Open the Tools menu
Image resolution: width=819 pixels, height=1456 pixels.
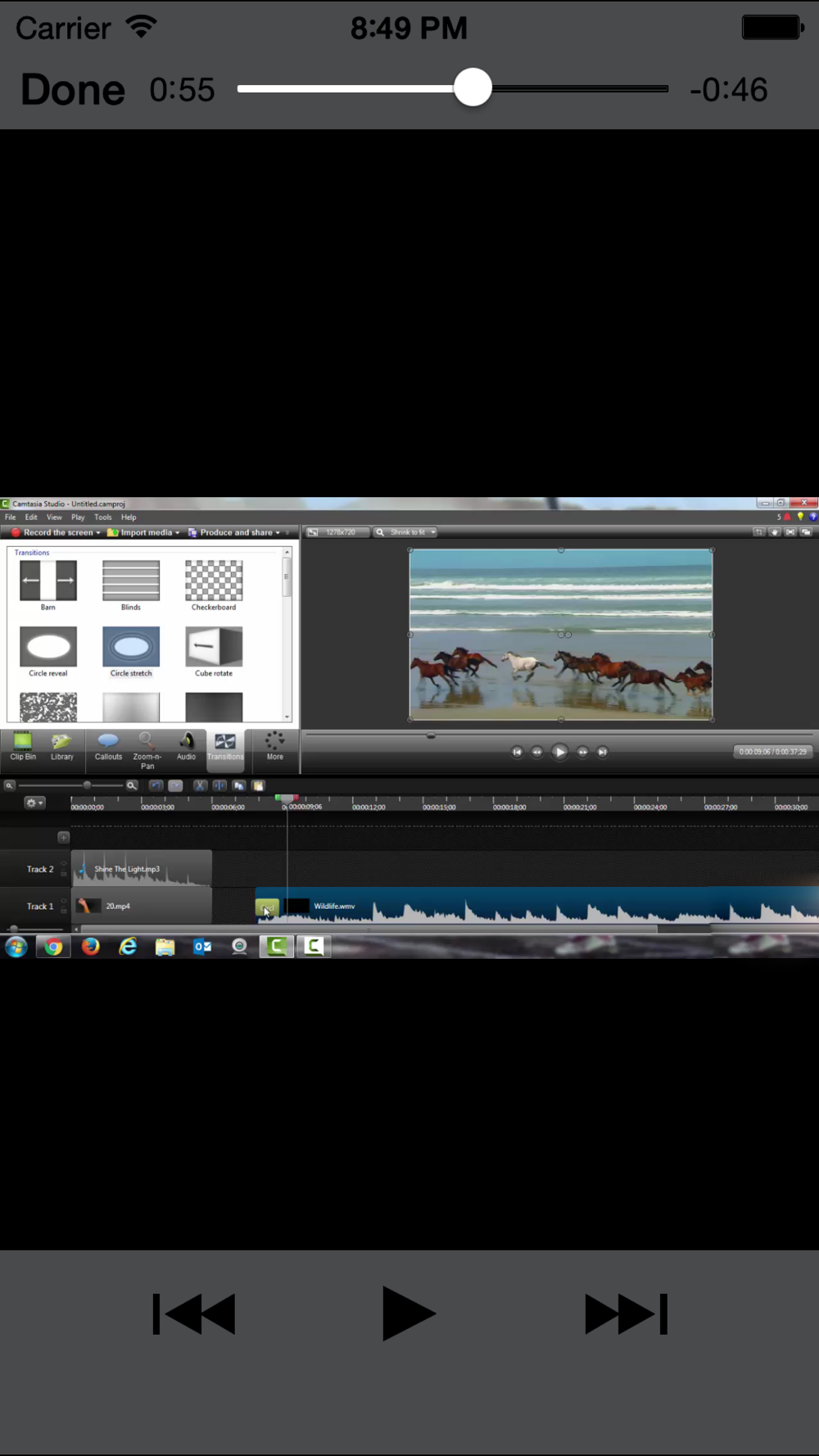tap(102, 518)
